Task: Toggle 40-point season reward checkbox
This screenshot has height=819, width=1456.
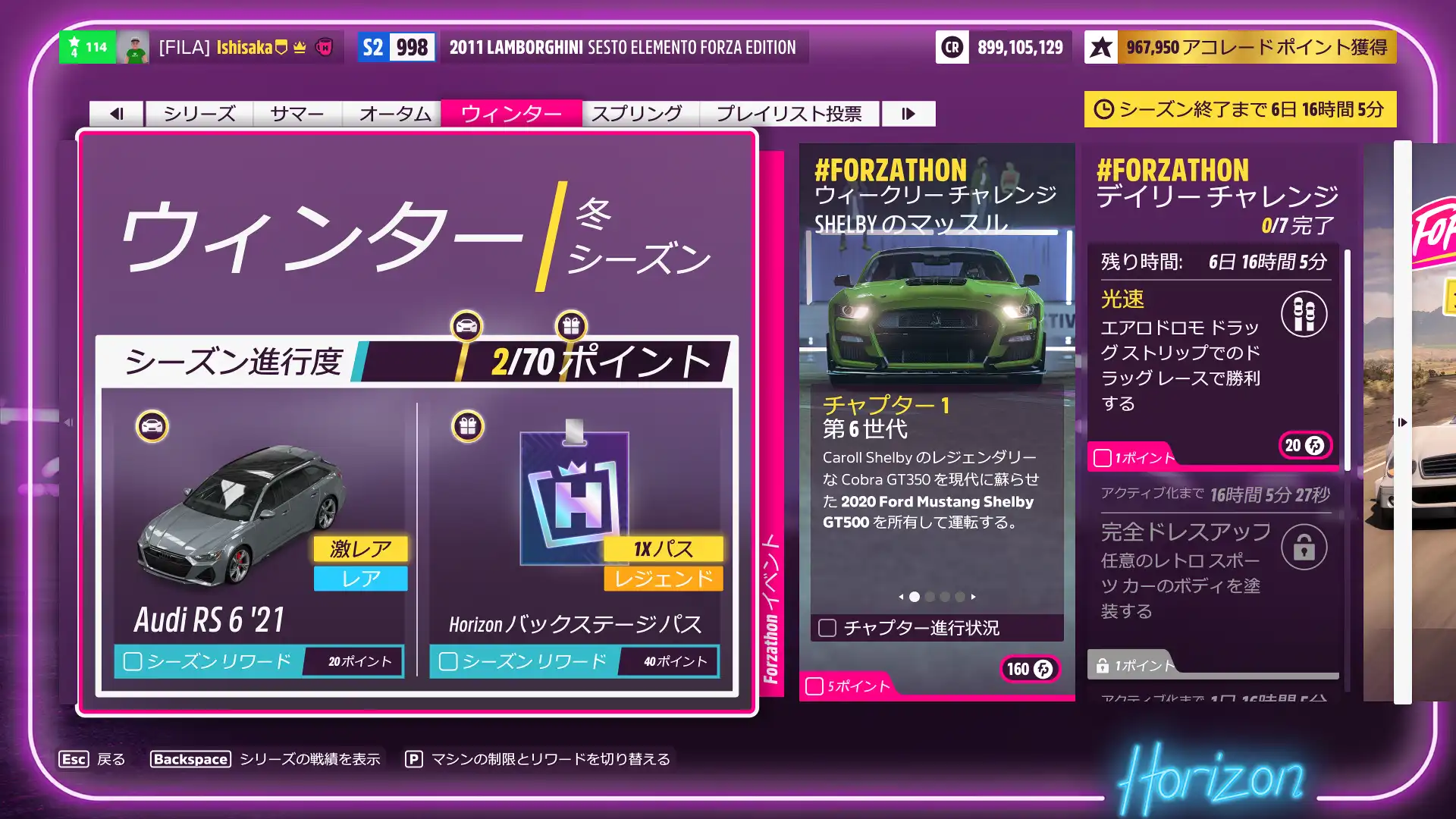Action: [x=448, y=661]
